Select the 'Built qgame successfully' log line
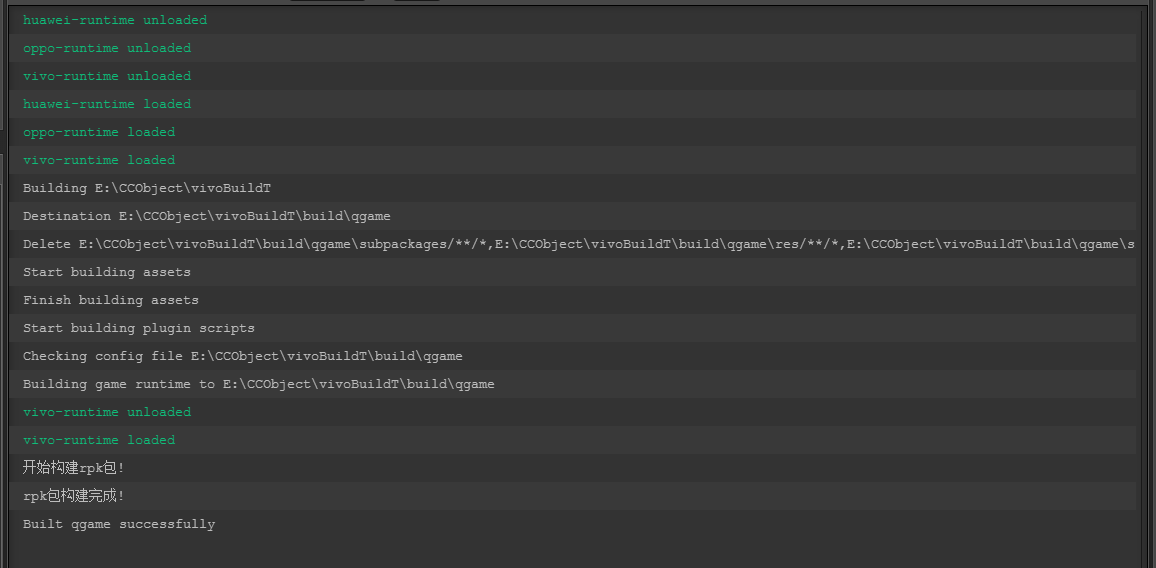 coord(119,524)
